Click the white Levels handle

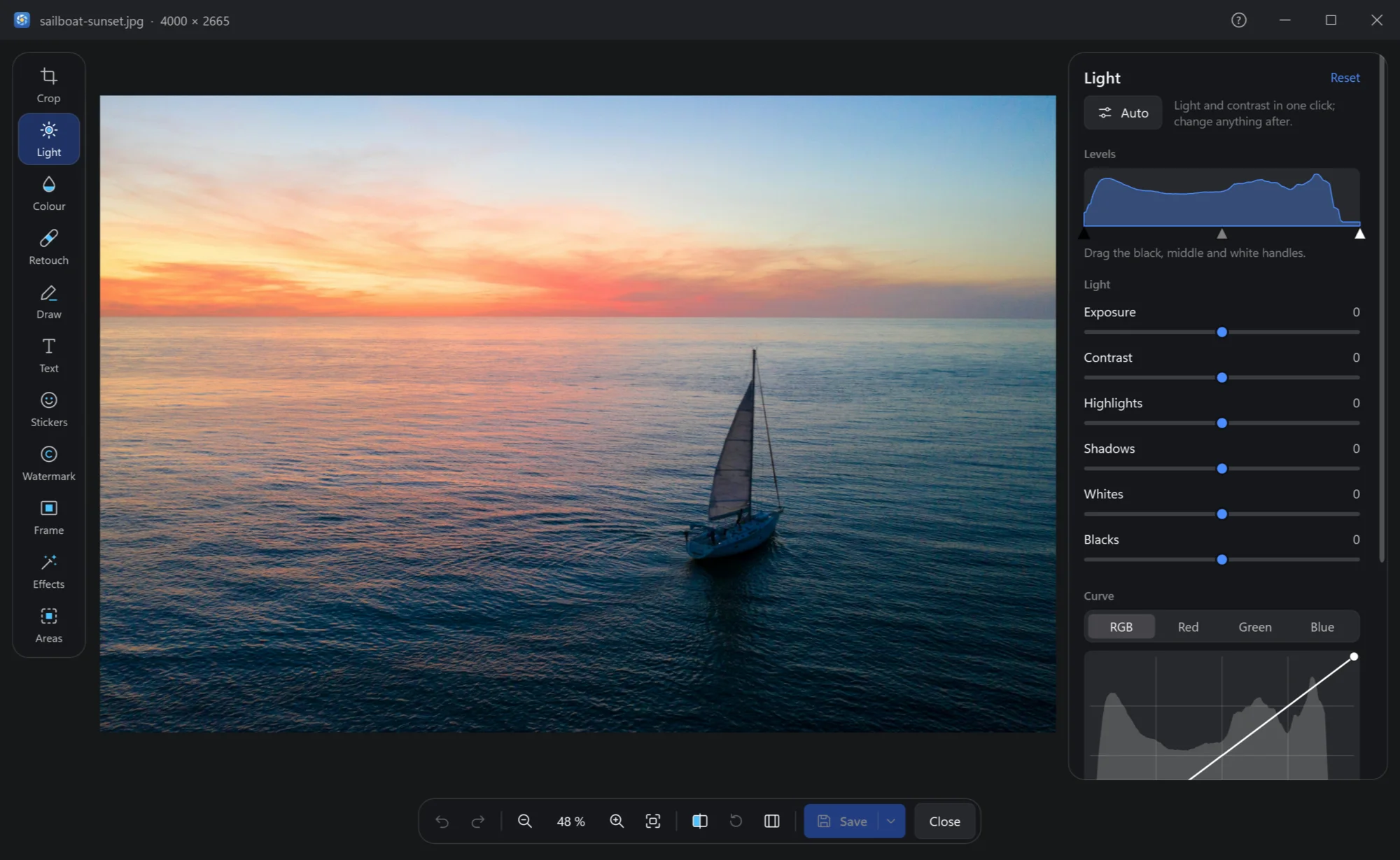click(1359, 234)
